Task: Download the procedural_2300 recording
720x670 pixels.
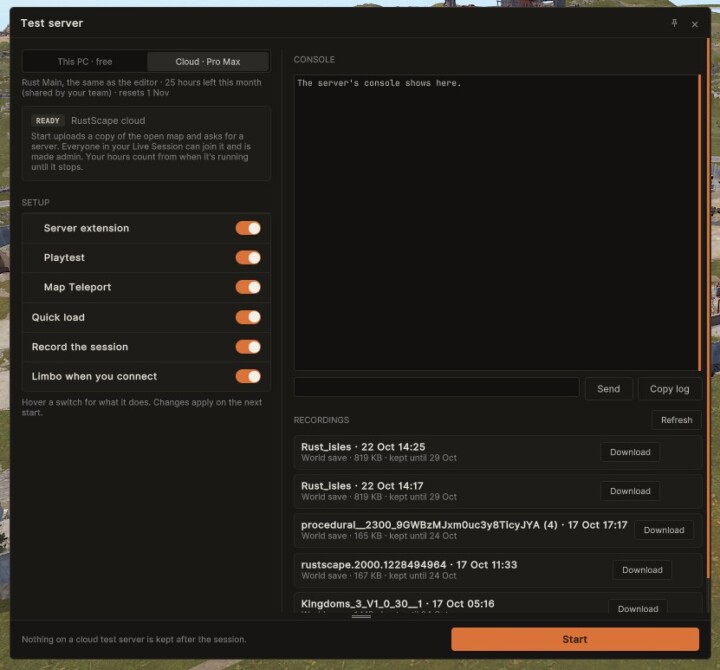Action: (x=664, y=530)
